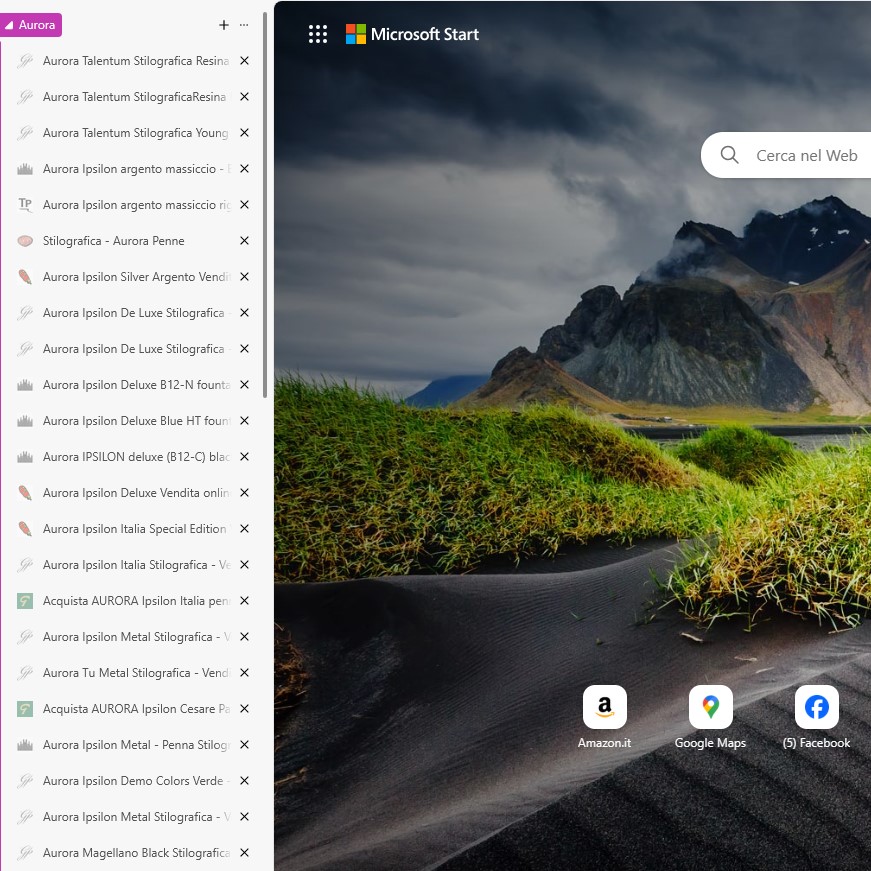Open the Amazon.it shortcut tile
Image resolution: width=871 pixels, height=871 pixels.
point(604,708)
